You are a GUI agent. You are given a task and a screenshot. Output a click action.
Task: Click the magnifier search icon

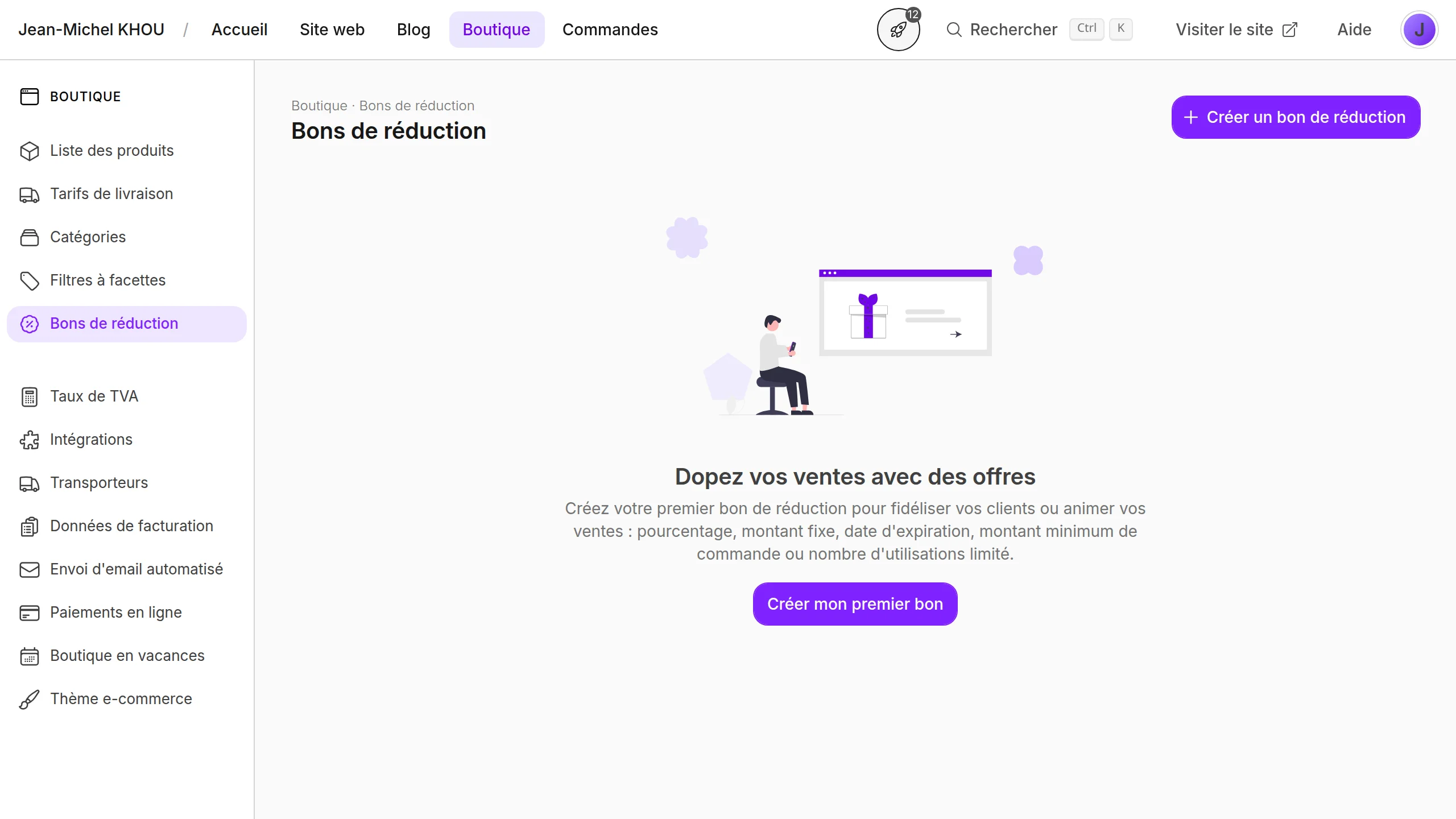pos(954,30)
